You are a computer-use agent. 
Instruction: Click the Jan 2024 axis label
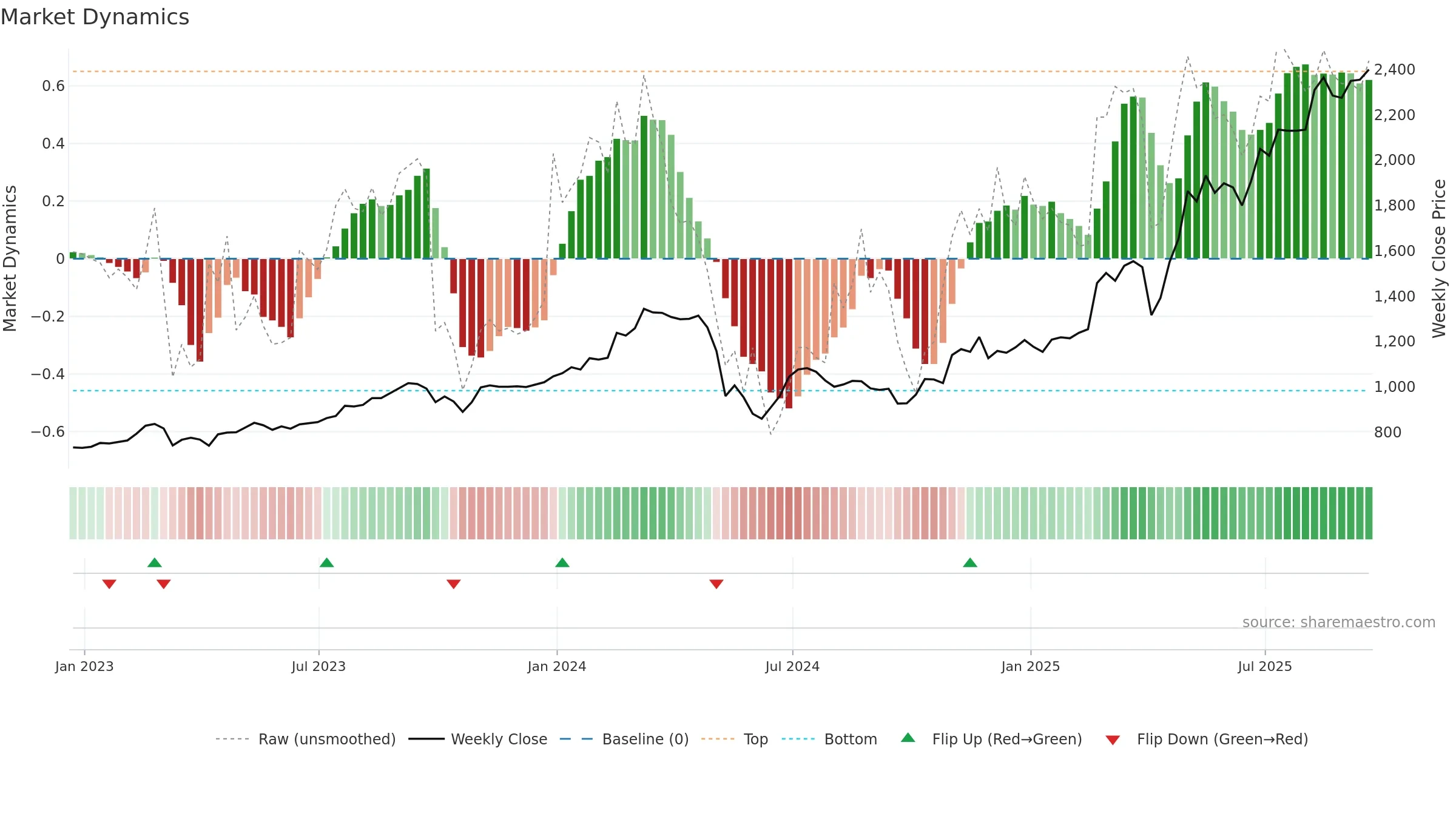coord(557,666)
